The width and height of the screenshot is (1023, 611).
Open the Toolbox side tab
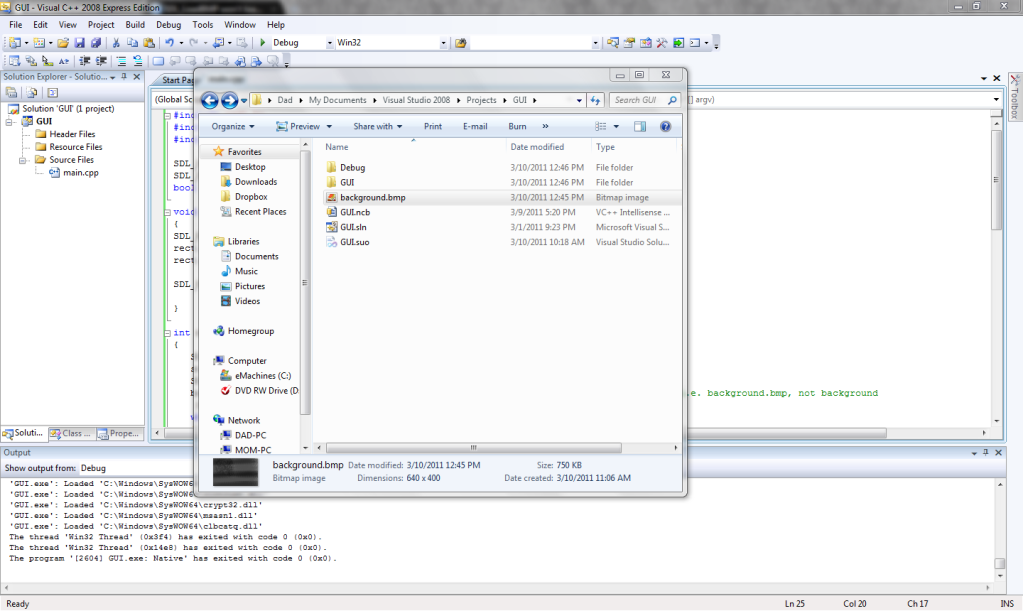pyautogui.click(x=1015, y=98)
